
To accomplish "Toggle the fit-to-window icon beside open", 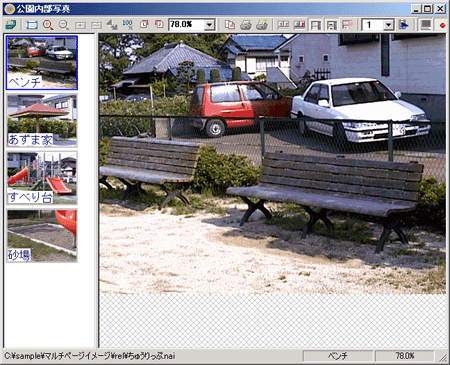I will (32, 25).
